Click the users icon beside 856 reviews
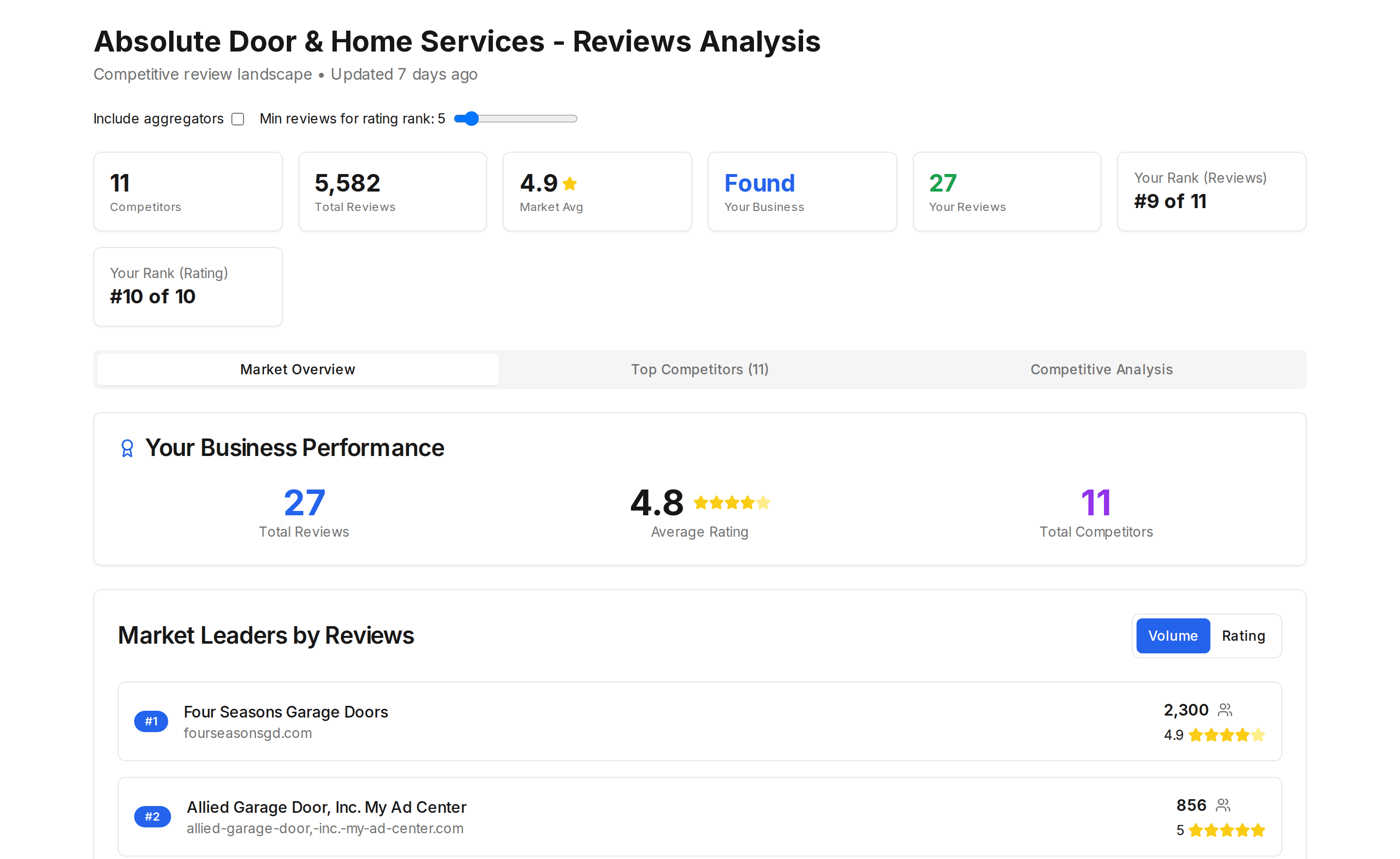The height and width of the screenshot is (859, 1400). pos(1223,805)
